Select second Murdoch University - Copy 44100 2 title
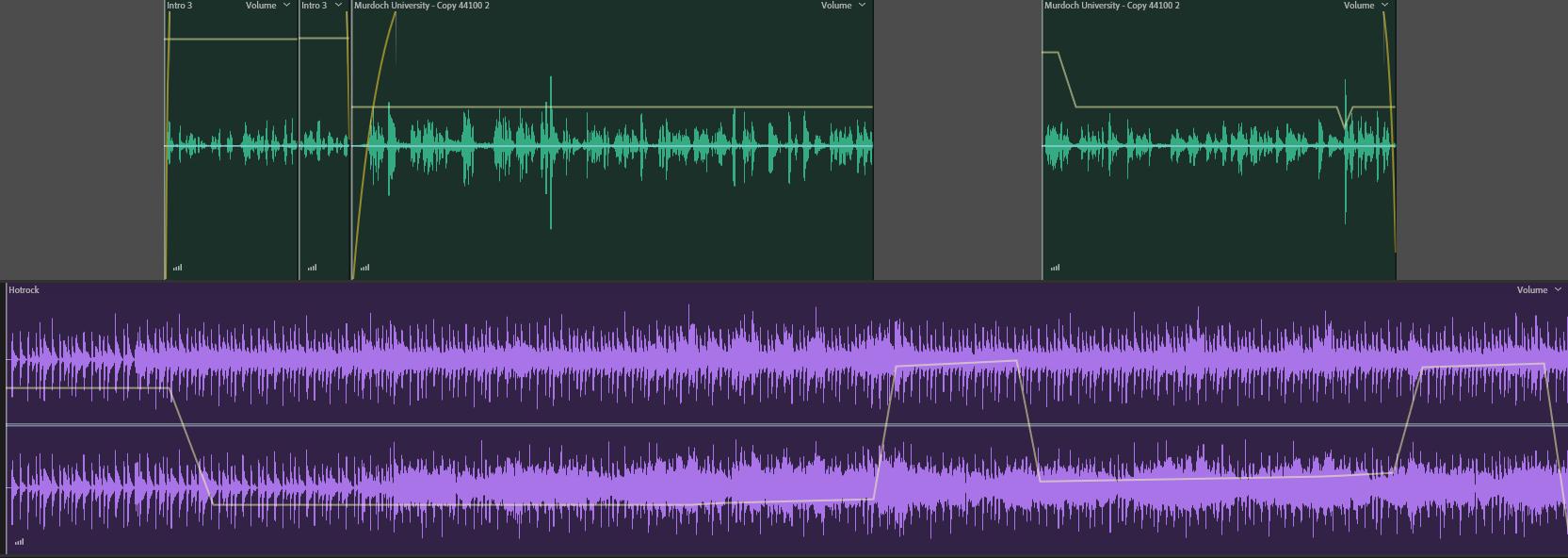Screen dimensions: 1568x558 [1112, 6]
